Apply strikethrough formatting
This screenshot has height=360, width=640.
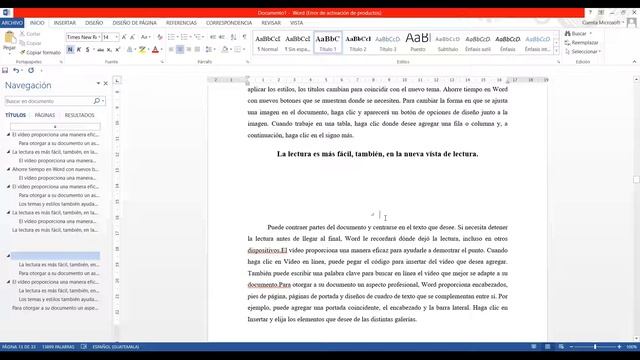pyautogui.click(x=100, y=50)
